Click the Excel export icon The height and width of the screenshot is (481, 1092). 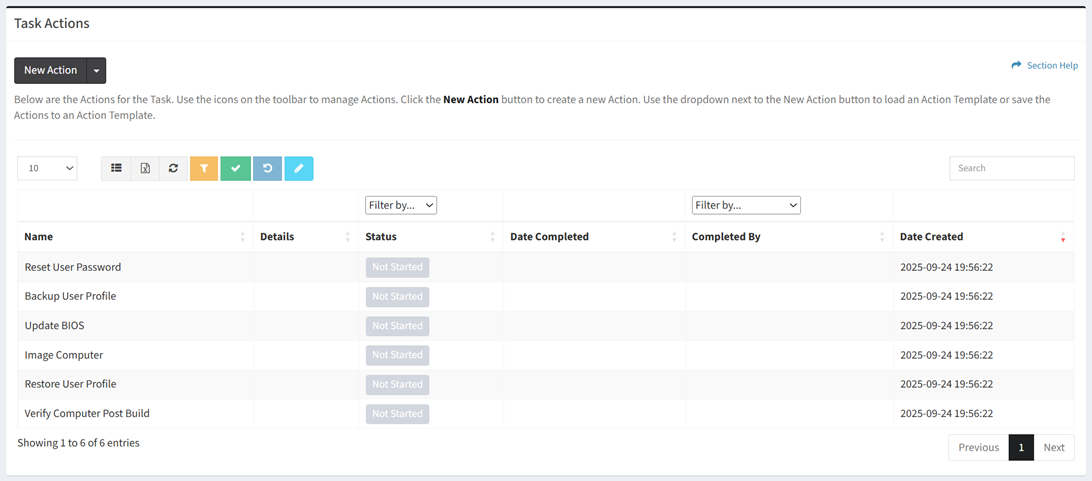[145, 168]
